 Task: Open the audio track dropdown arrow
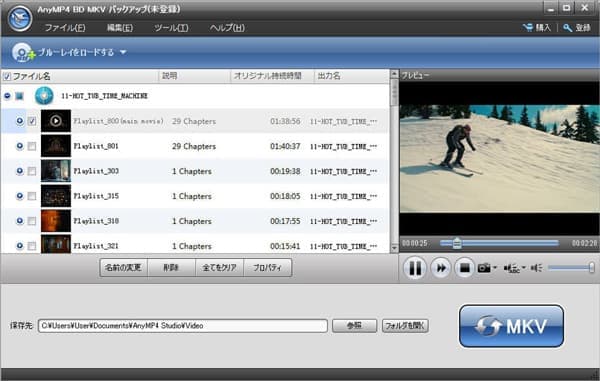point(524,267)
